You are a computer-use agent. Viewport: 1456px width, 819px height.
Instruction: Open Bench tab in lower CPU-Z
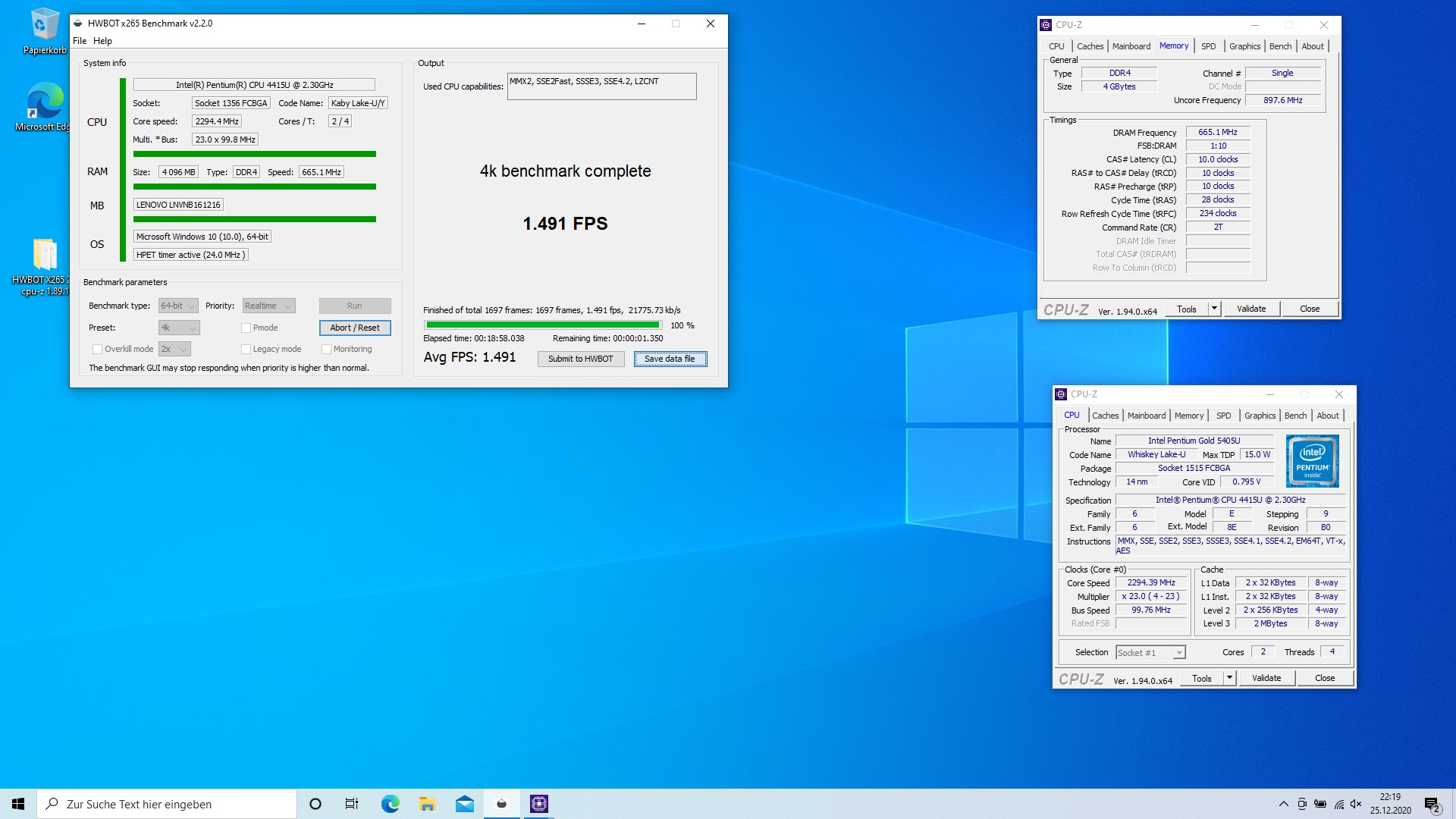click(x=1295, y=416)
